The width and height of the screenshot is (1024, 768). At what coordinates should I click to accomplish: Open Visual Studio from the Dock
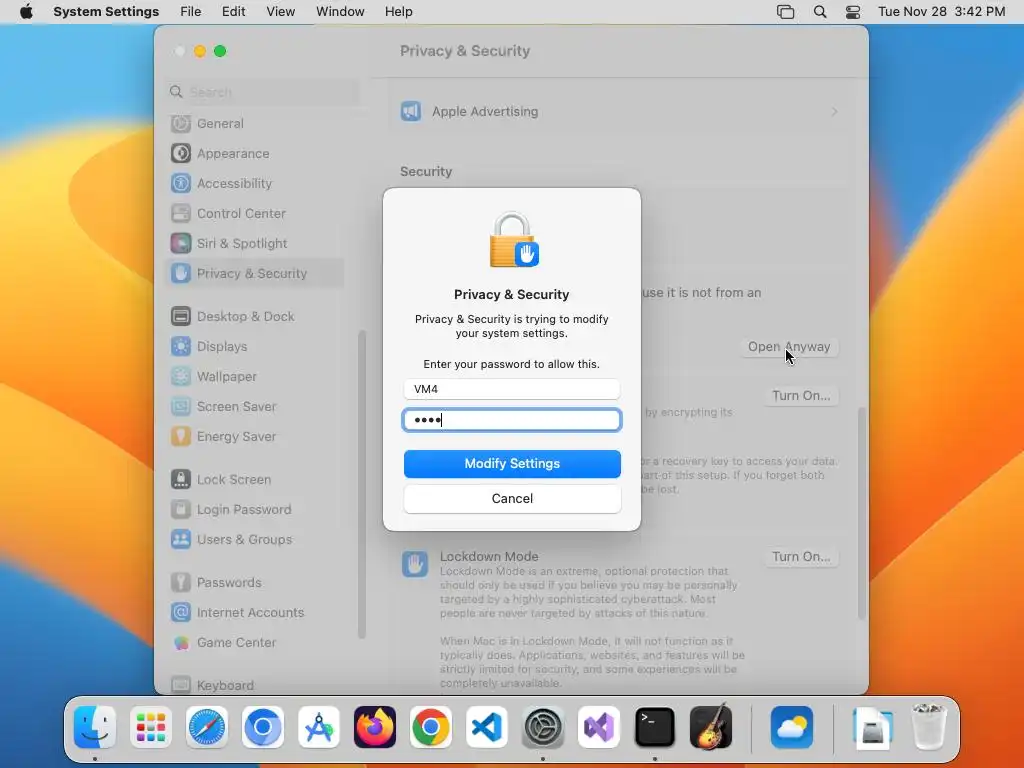point(599,727)
